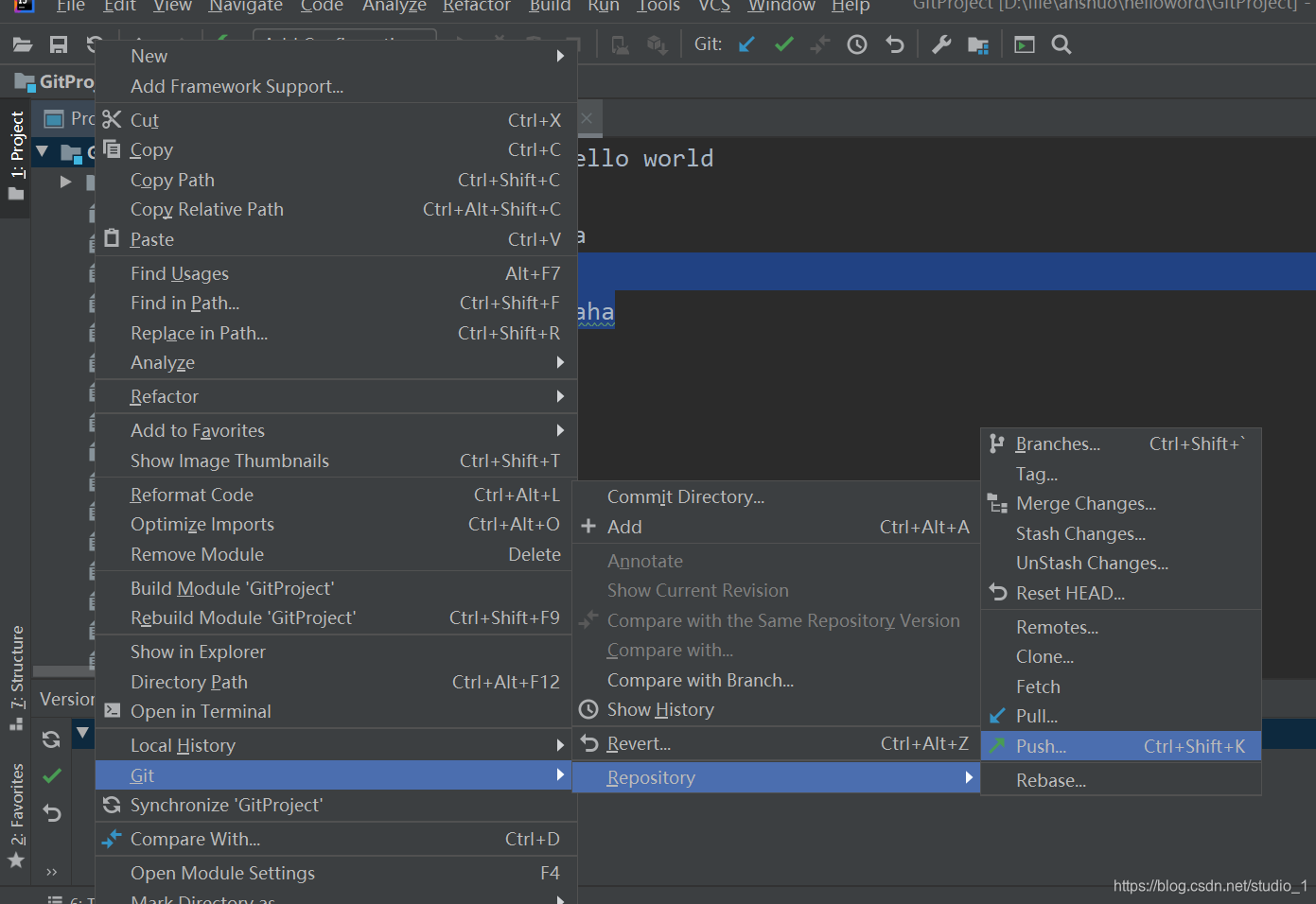Image resolution: width=1316 pixels, height=904 pixels.
Task: Open the VCS menu in menu bar
Action: 714,6
